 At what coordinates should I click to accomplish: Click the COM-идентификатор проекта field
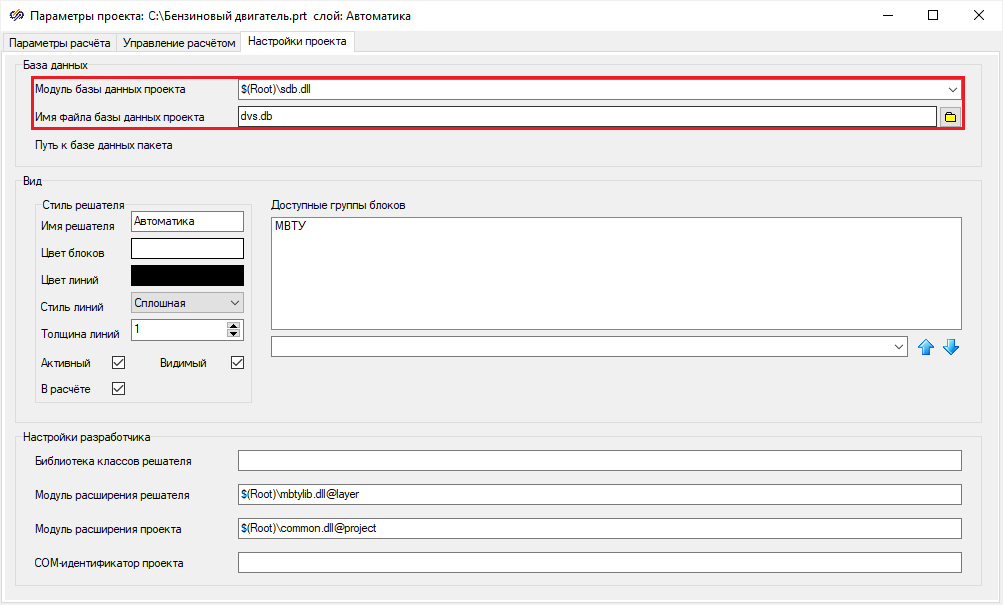(598, 563)
